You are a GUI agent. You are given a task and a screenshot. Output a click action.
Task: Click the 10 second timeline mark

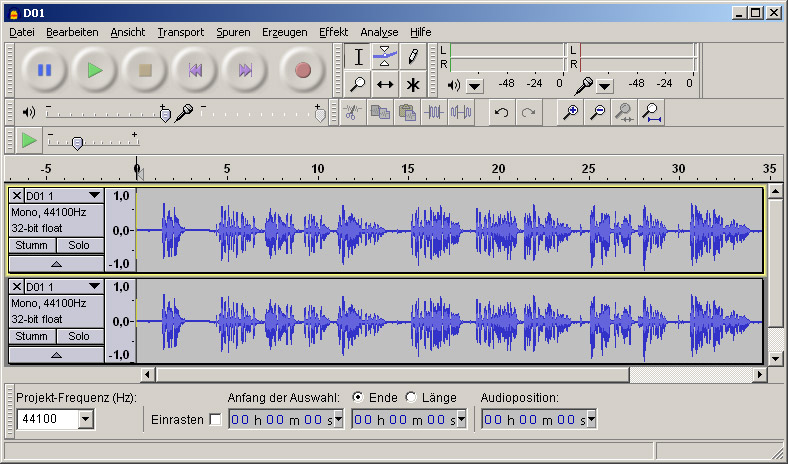click(x=318, y=169)
